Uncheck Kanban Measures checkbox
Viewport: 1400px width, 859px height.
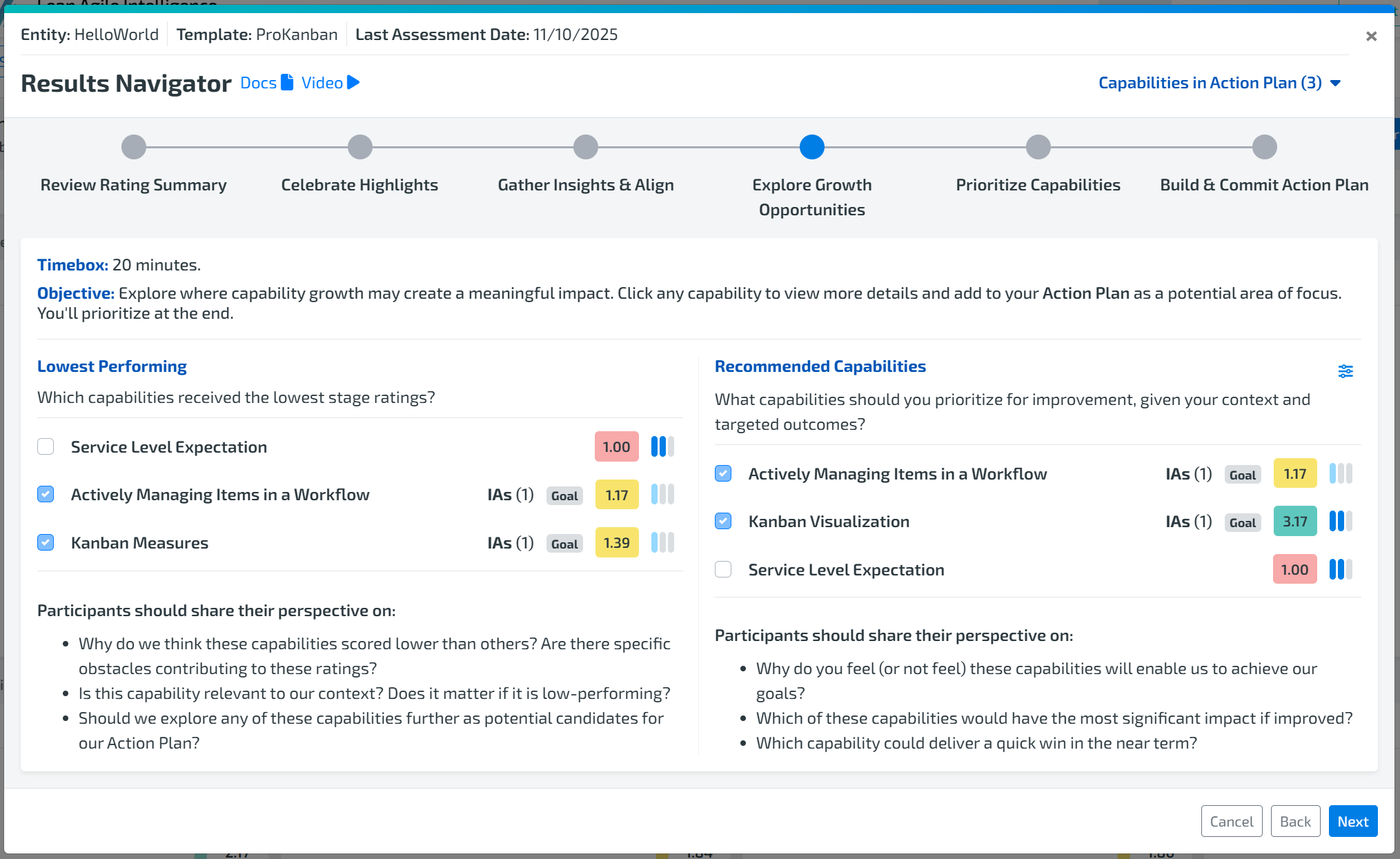[x=46, y=543]
